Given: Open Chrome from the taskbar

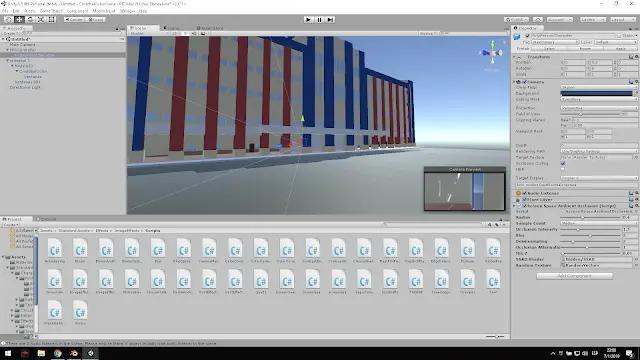Looking at the screenshot, I should pyautogui.click(x=58, y=353).
